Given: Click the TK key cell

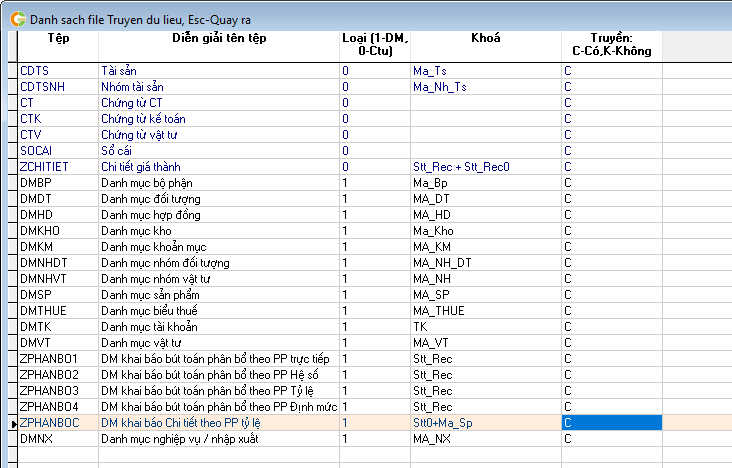Looking at the screenshot, I should [x=486, y=326].
